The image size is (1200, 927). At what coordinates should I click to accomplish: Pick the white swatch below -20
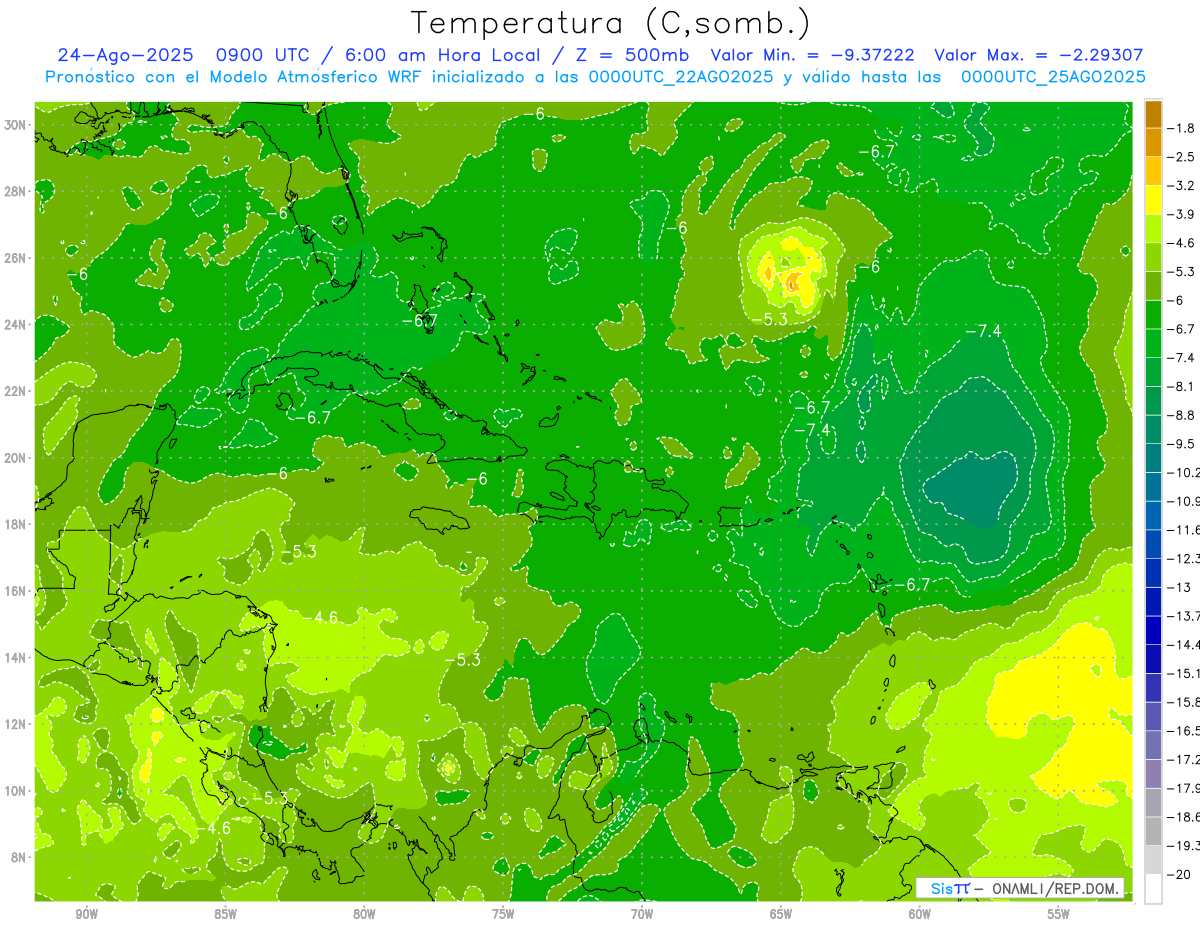(1153, 888)
